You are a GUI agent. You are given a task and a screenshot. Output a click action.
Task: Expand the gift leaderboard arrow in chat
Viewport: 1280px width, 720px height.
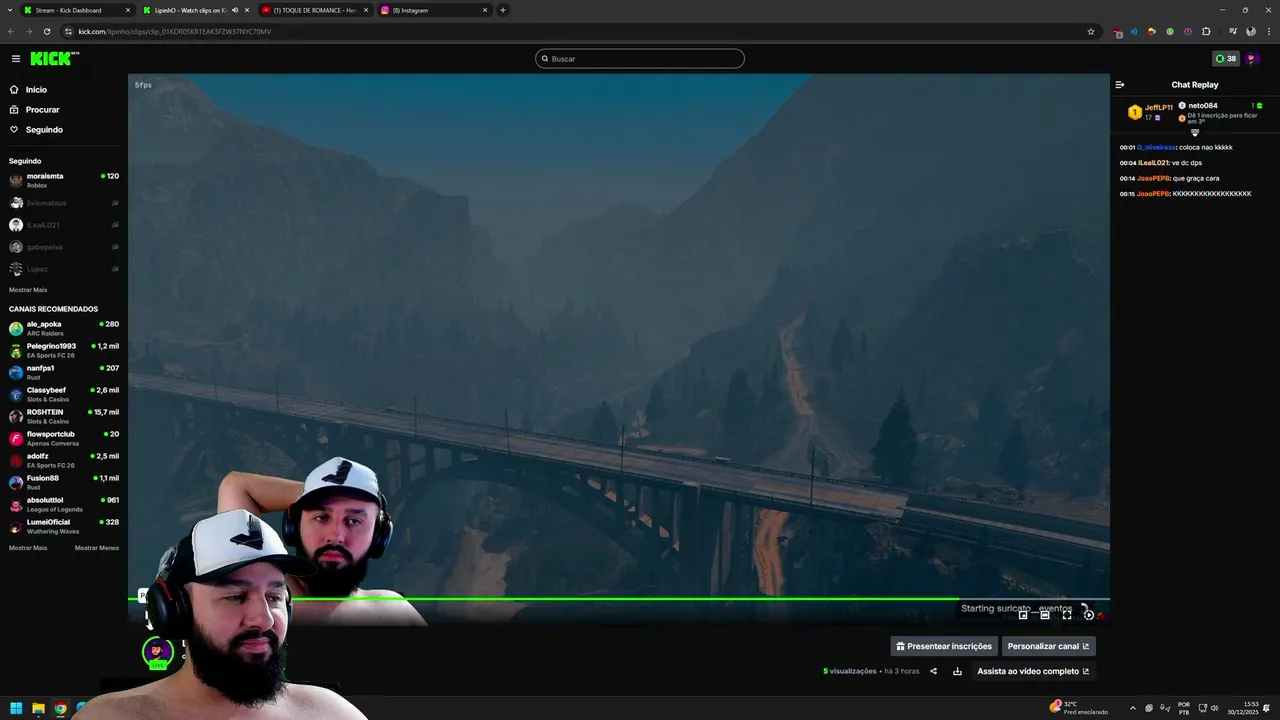click(1195, 132)
